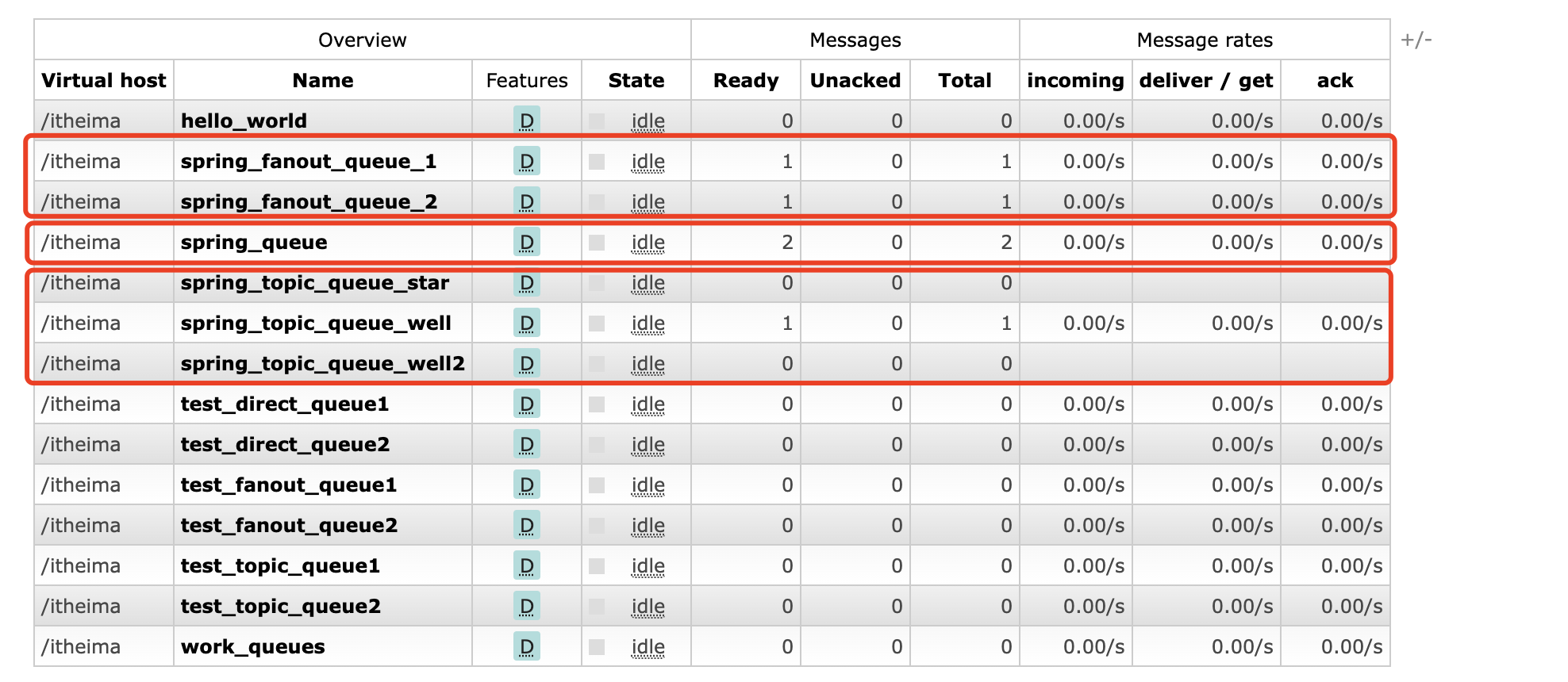The image size is (1568, 682).
Task: Click the D feature badge for spring_queue
Action: 526,242
